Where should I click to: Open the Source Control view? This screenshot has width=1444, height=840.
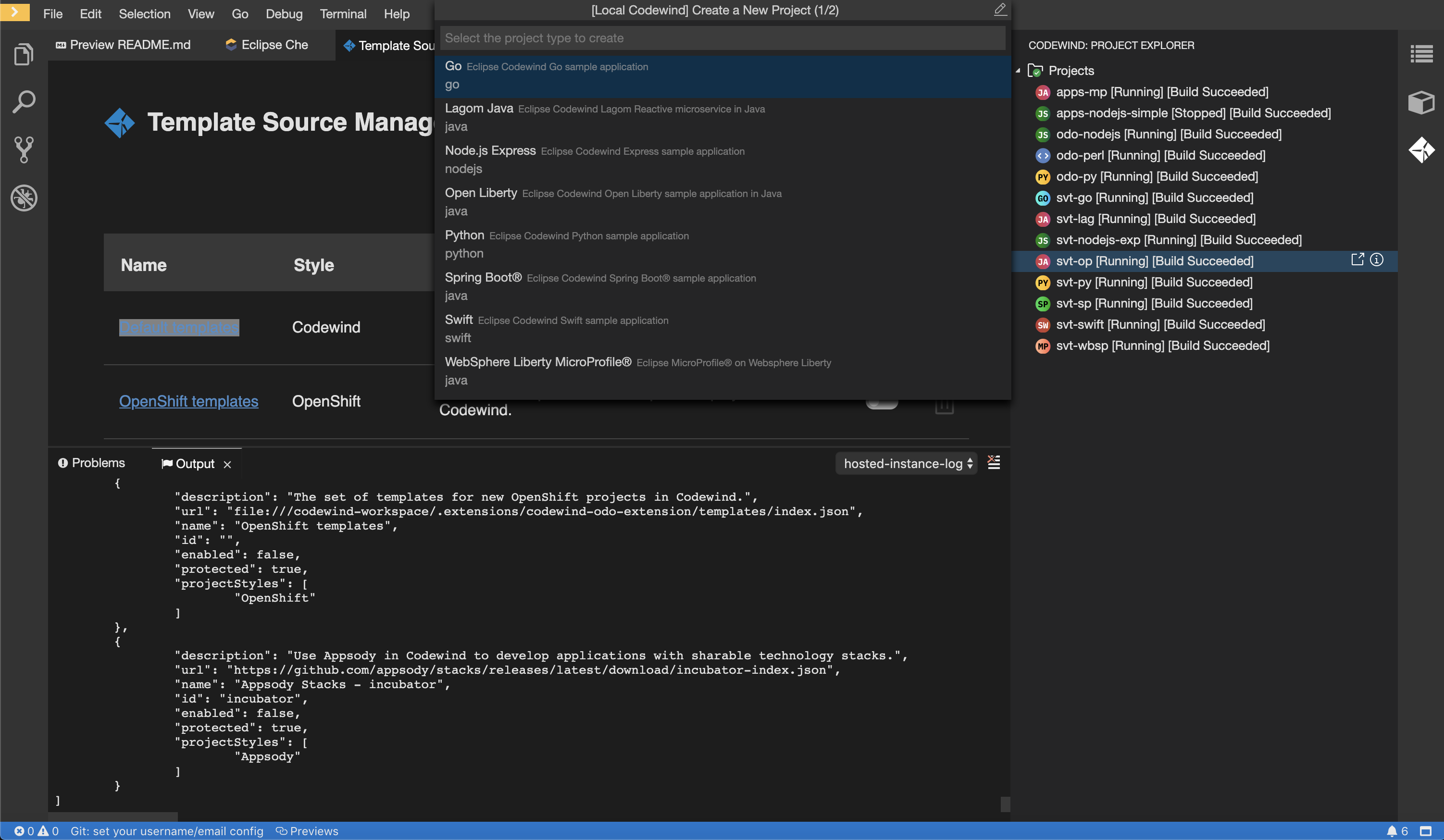pyautogui.click(x=24, y=149)
